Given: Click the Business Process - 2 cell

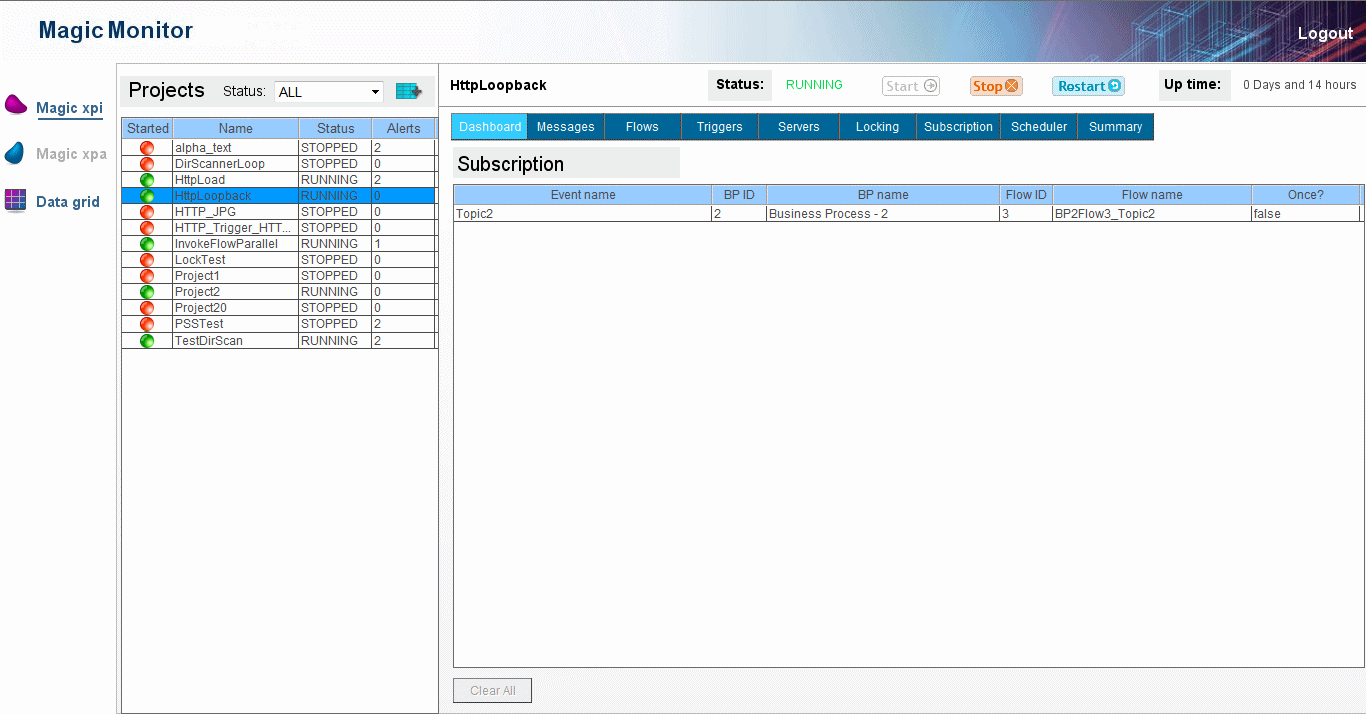Looking at the screenshot, I should coord(883,214).
